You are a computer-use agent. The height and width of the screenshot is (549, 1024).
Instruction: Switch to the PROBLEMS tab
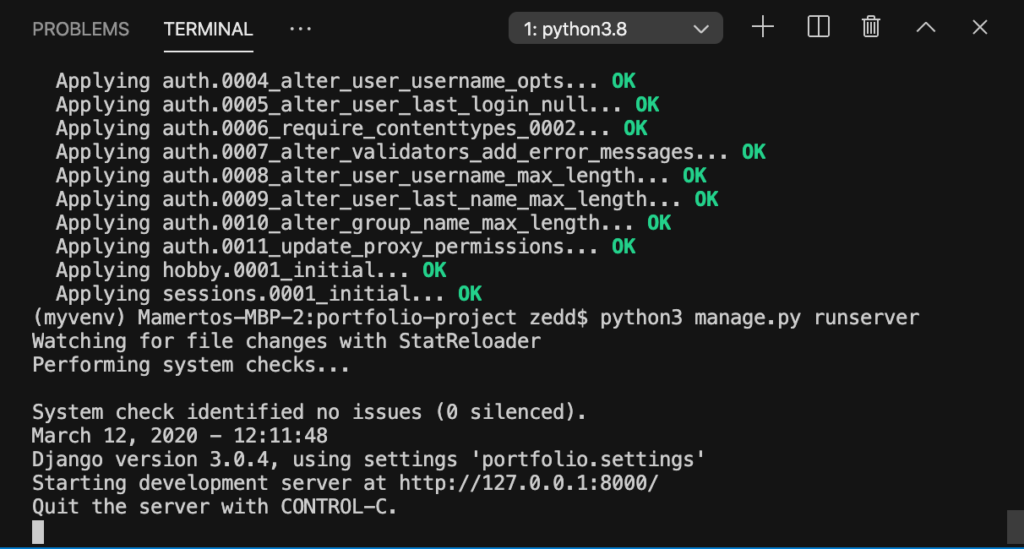point(81,29)
